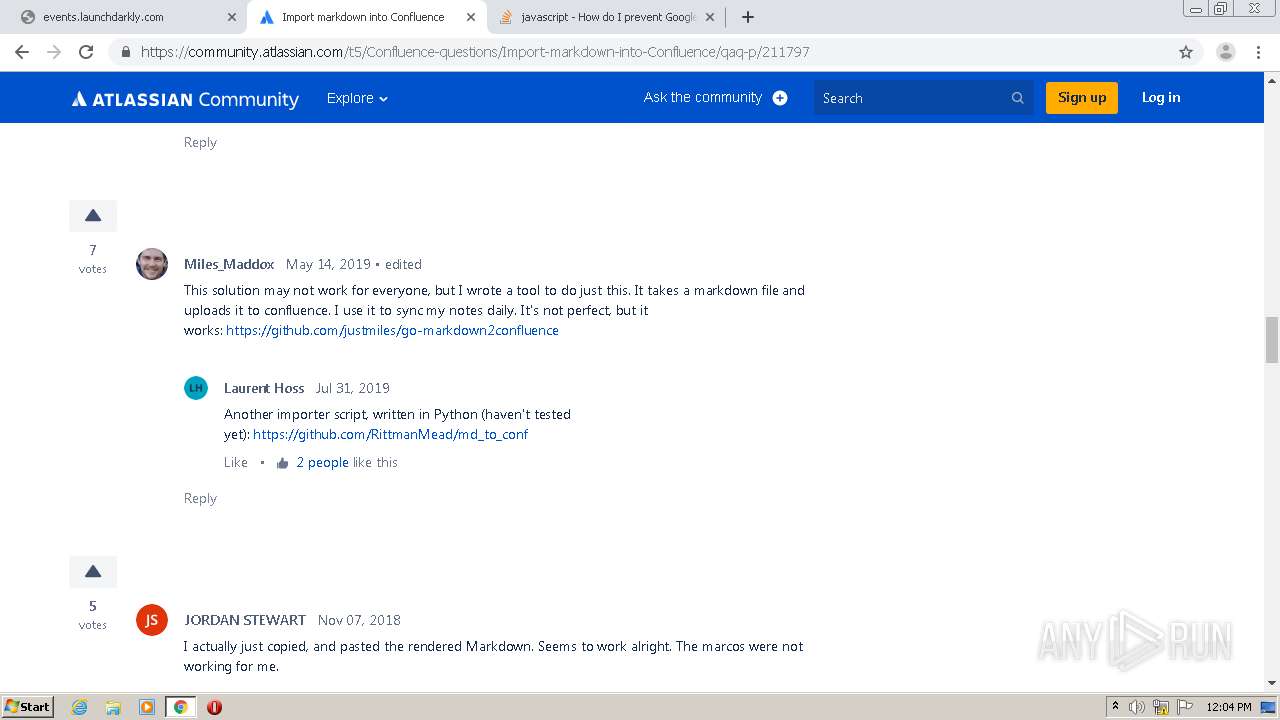Open the media player taskbar icon
The width and height of the screenshot is (1280, 720).
click(147, 707)
